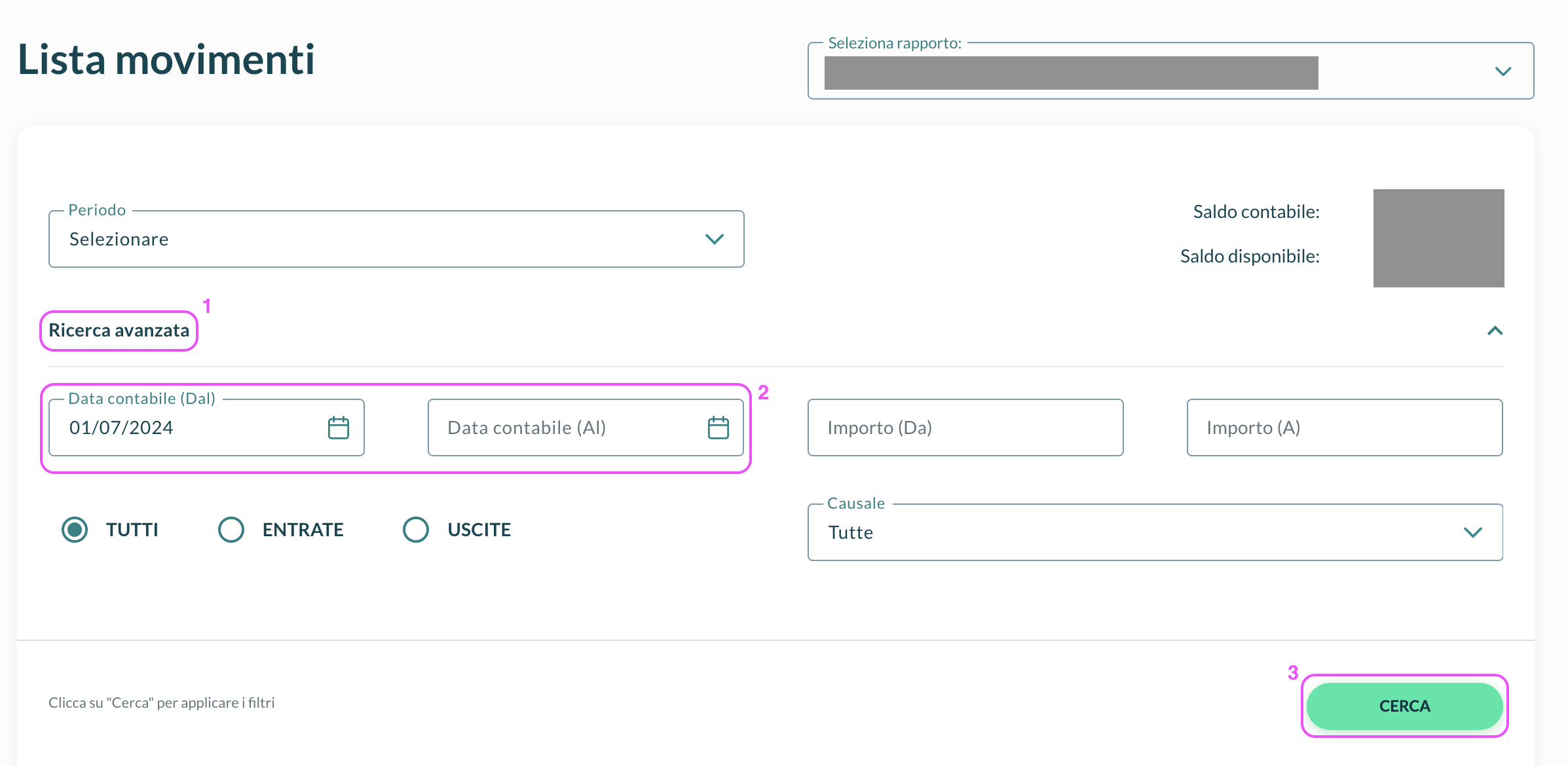Focus the Data contabile (Dal) field
Viewport: 1568px width, 766px height.
206,428
